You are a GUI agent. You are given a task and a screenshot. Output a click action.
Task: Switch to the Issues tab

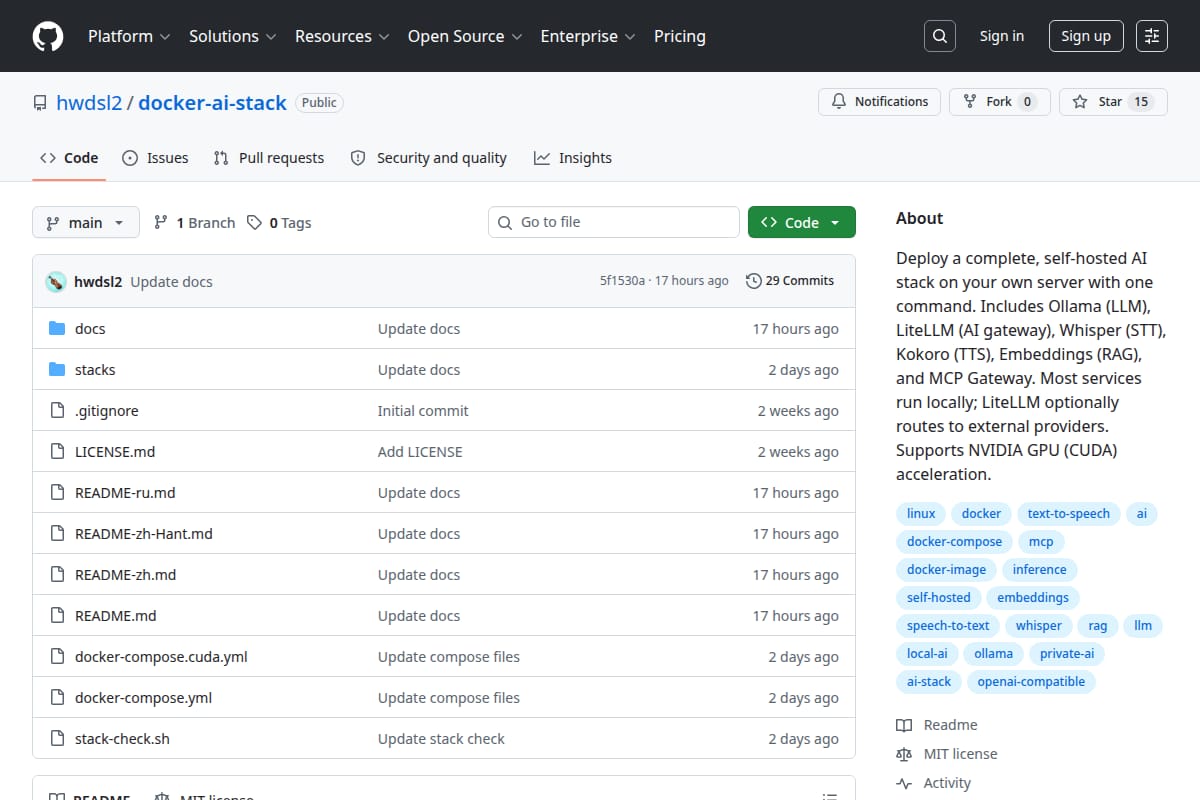coord(155,158)
